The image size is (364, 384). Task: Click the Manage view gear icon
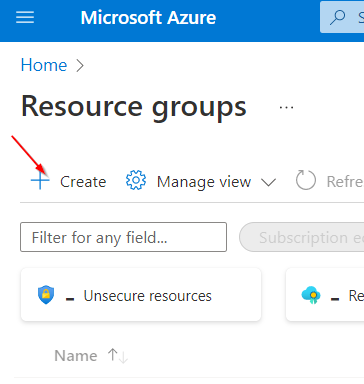click(x=136, y=180)
